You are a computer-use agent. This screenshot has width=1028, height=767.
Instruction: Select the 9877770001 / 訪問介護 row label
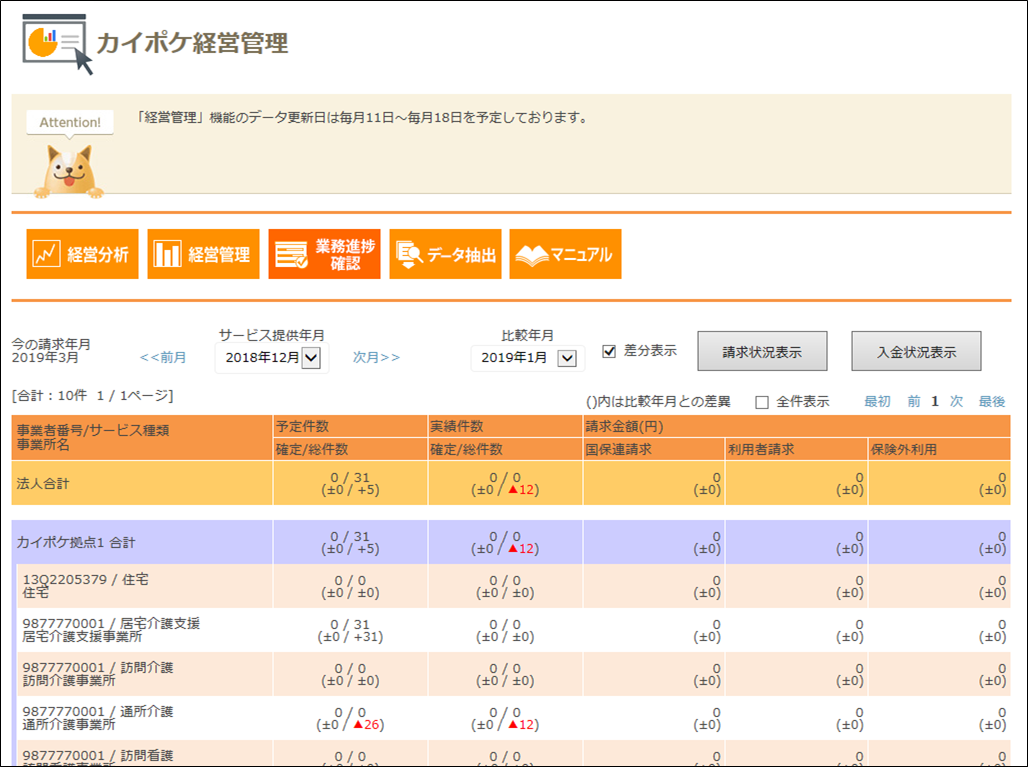tap(98, 674)
